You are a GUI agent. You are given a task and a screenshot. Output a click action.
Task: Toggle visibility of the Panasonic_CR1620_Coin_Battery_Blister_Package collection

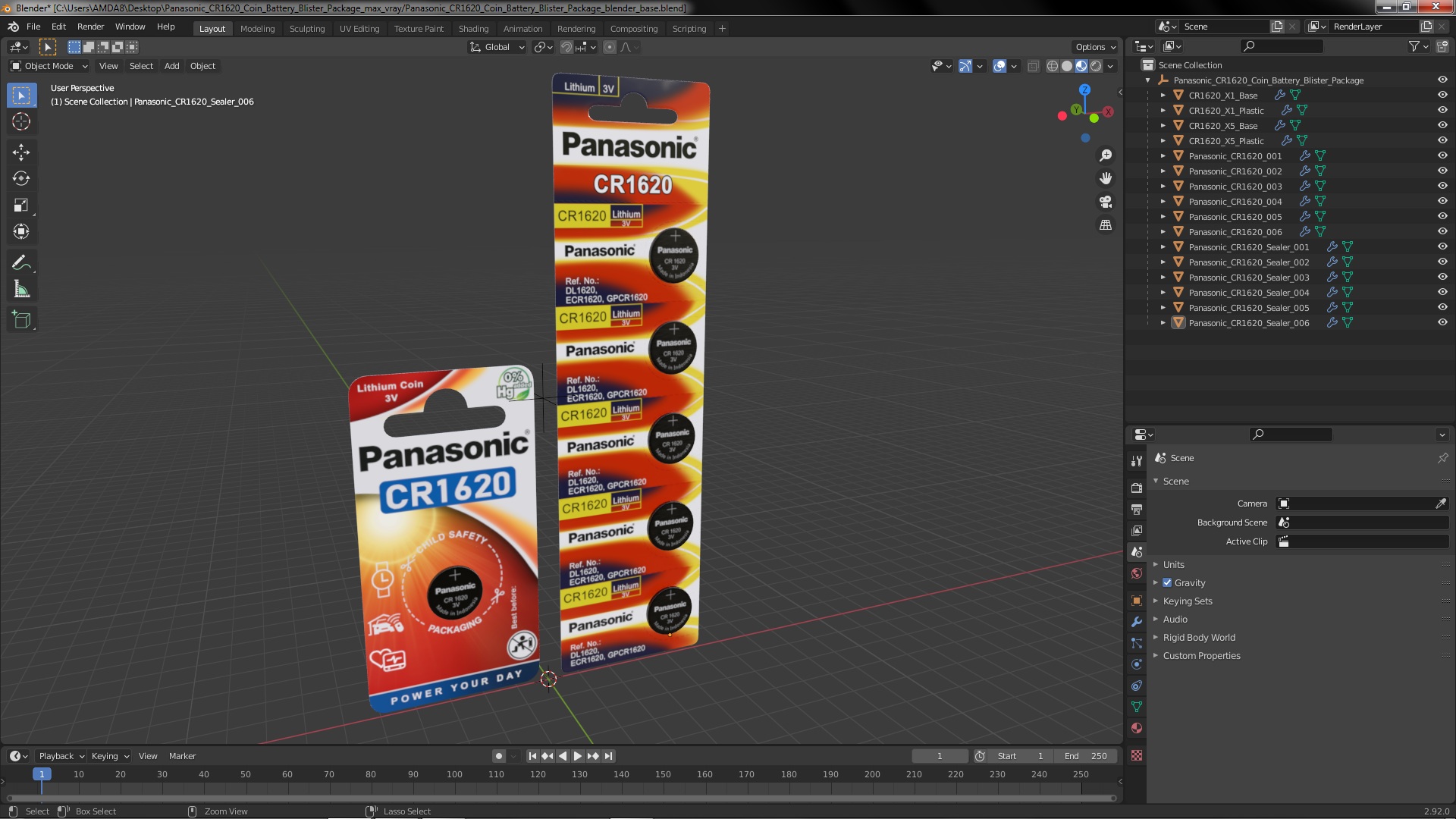[x=1442, y=80]
